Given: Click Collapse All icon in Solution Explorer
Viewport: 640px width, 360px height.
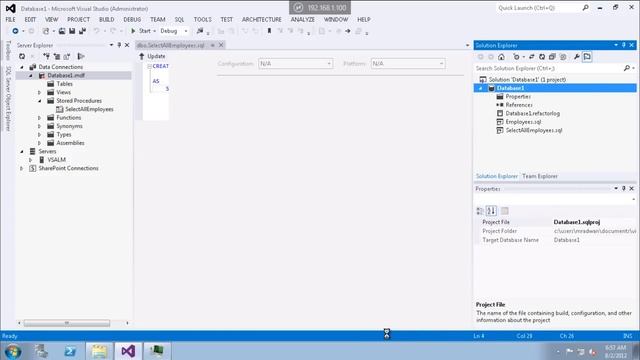Looking at the screenshot, I should [x=552, y=57].
